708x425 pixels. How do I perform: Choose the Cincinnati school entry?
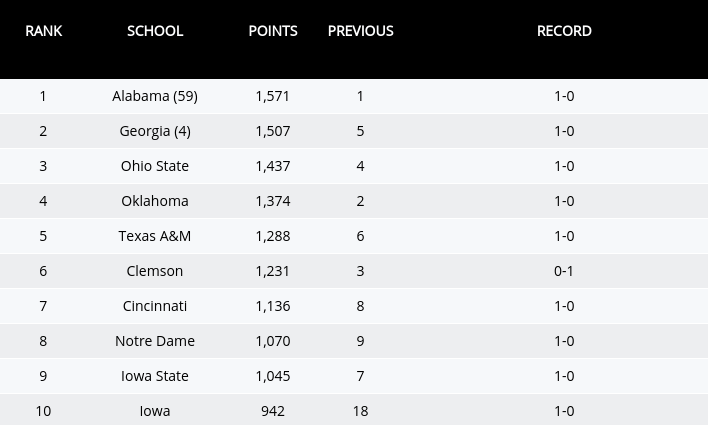[x=155, y=306]
